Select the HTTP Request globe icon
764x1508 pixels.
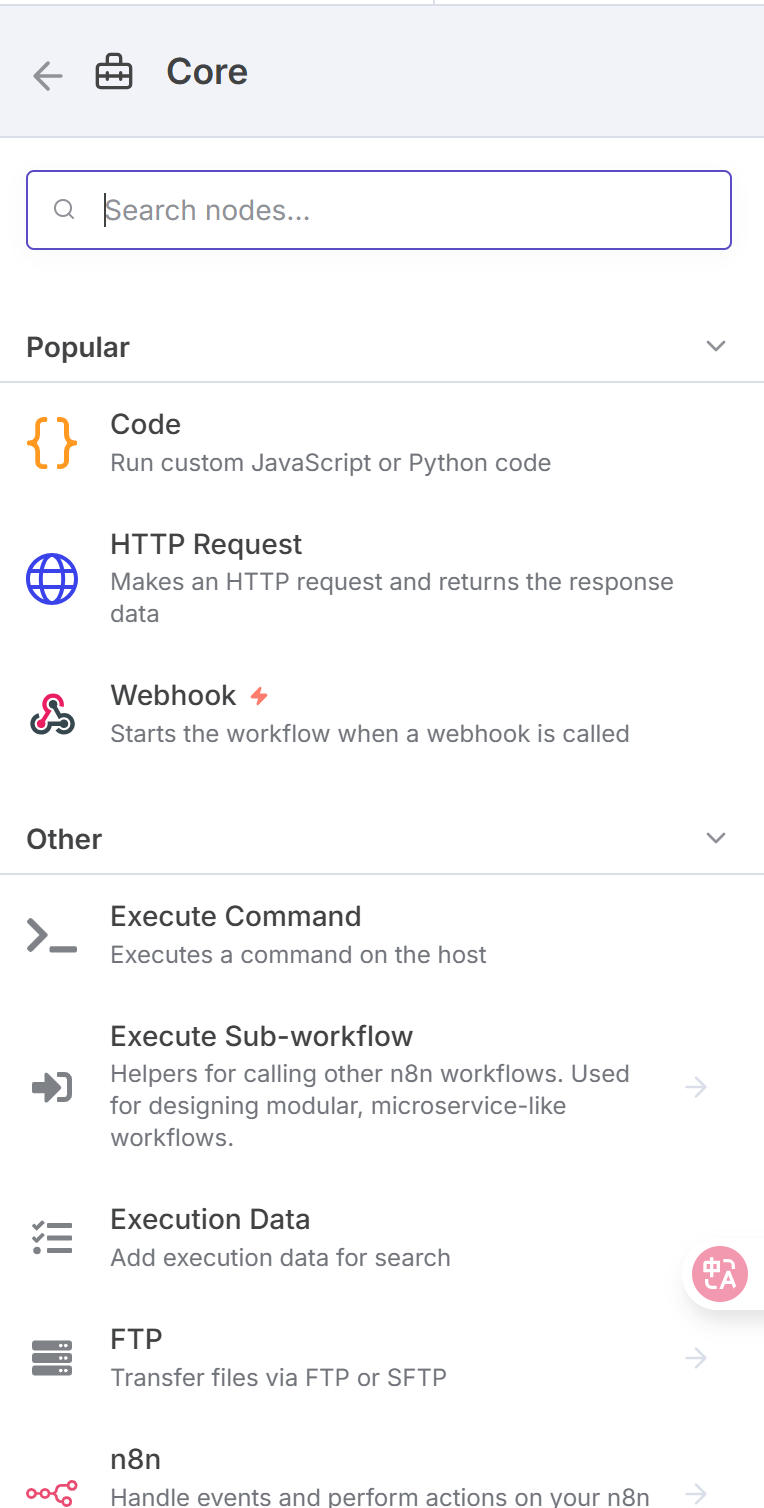52,579
